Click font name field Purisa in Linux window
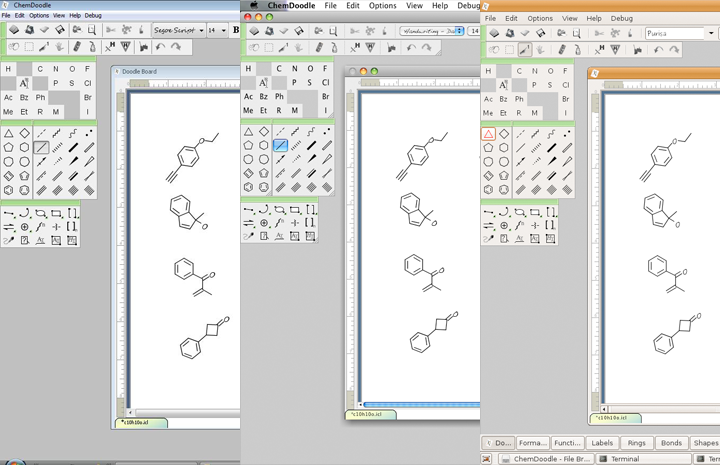720x465 pixels. pos(675,34)
